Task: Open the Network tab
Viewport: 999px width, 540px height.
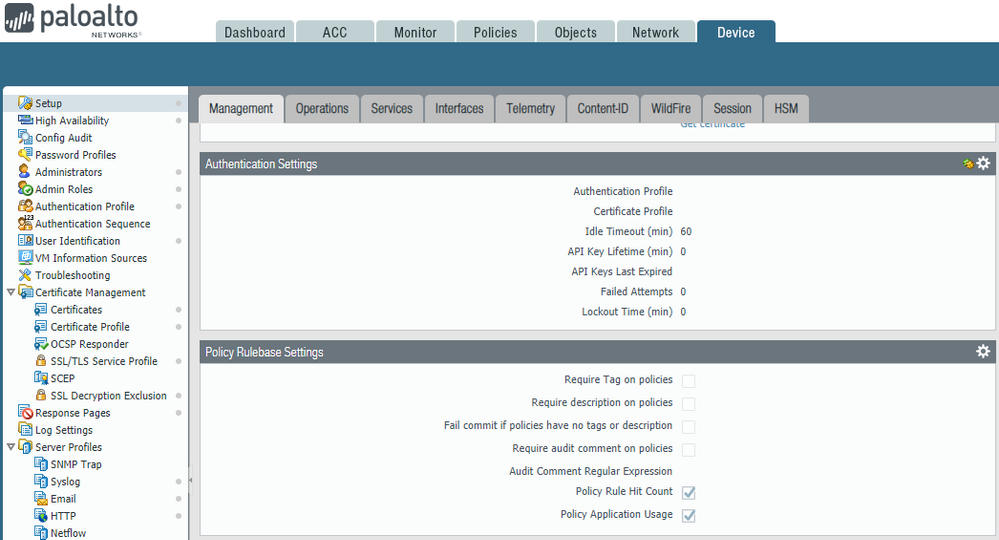Action: click(x=656, y=32)
